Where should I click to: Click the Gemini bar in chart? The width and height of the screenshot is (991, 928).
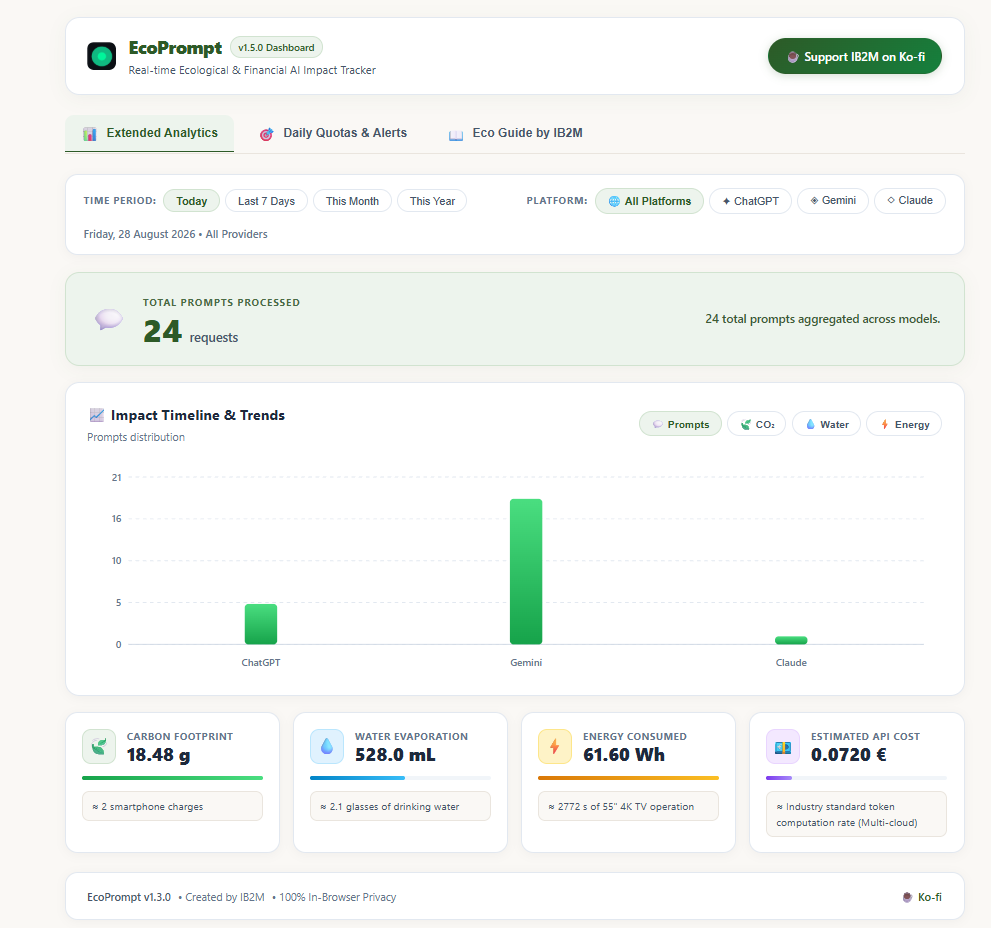[x=526, y=571]
